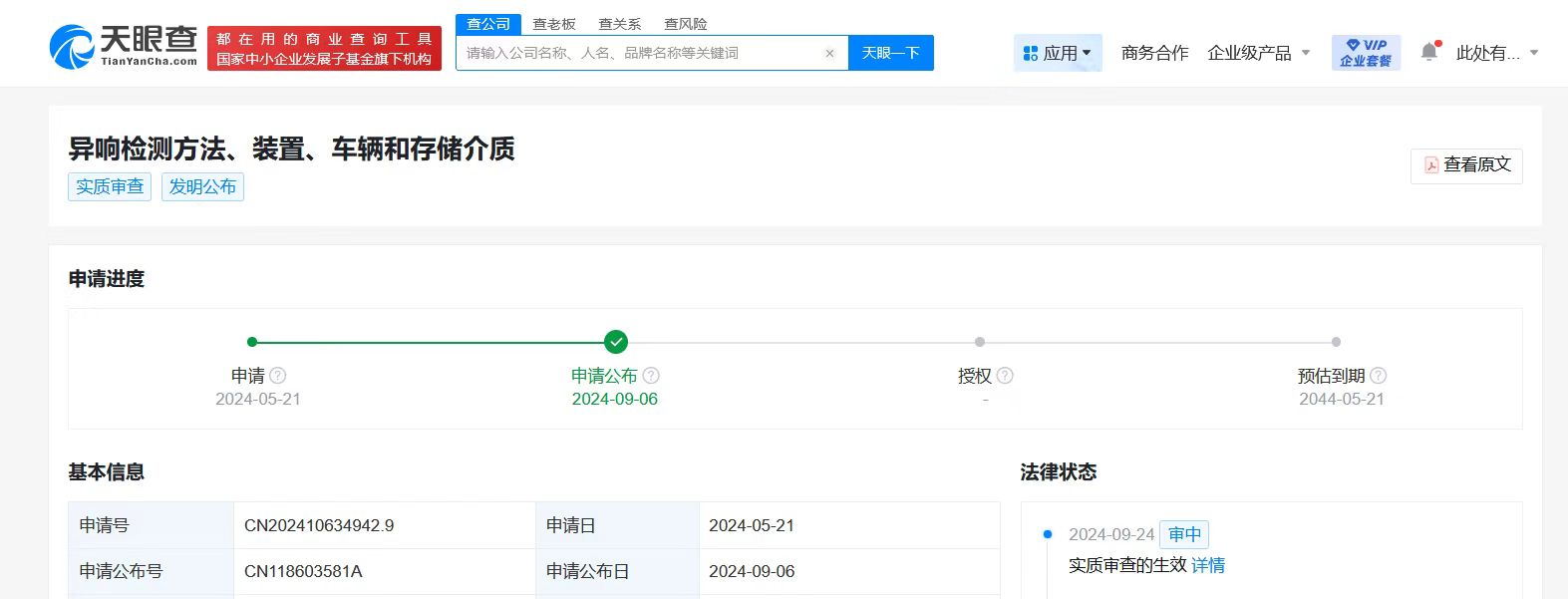Screen dimensions: 1568x599
Task: Click the 商务合作 link
Action: point(1154,53)
